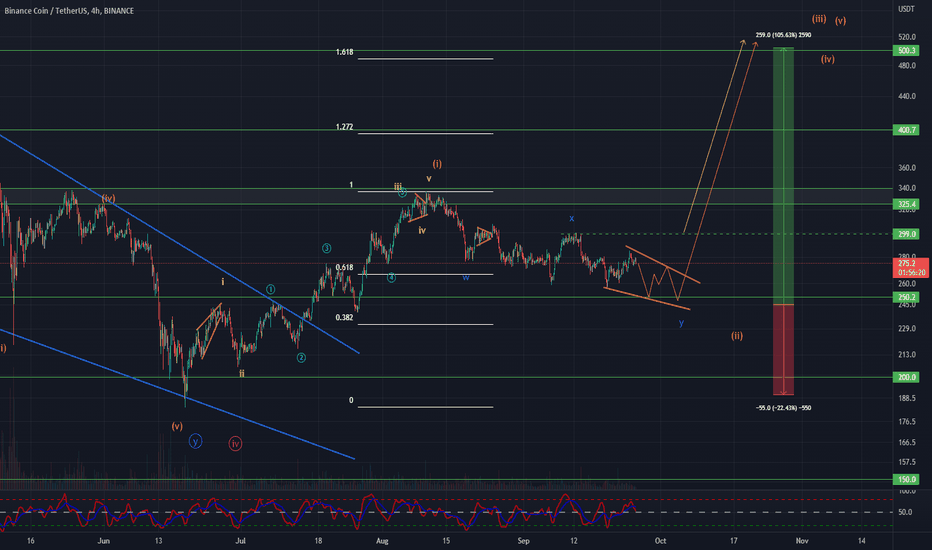This screenshot has width=932, height=550.
Task: Click the 259.0 (105.63%) profit target label
Action: coord(783,35)
